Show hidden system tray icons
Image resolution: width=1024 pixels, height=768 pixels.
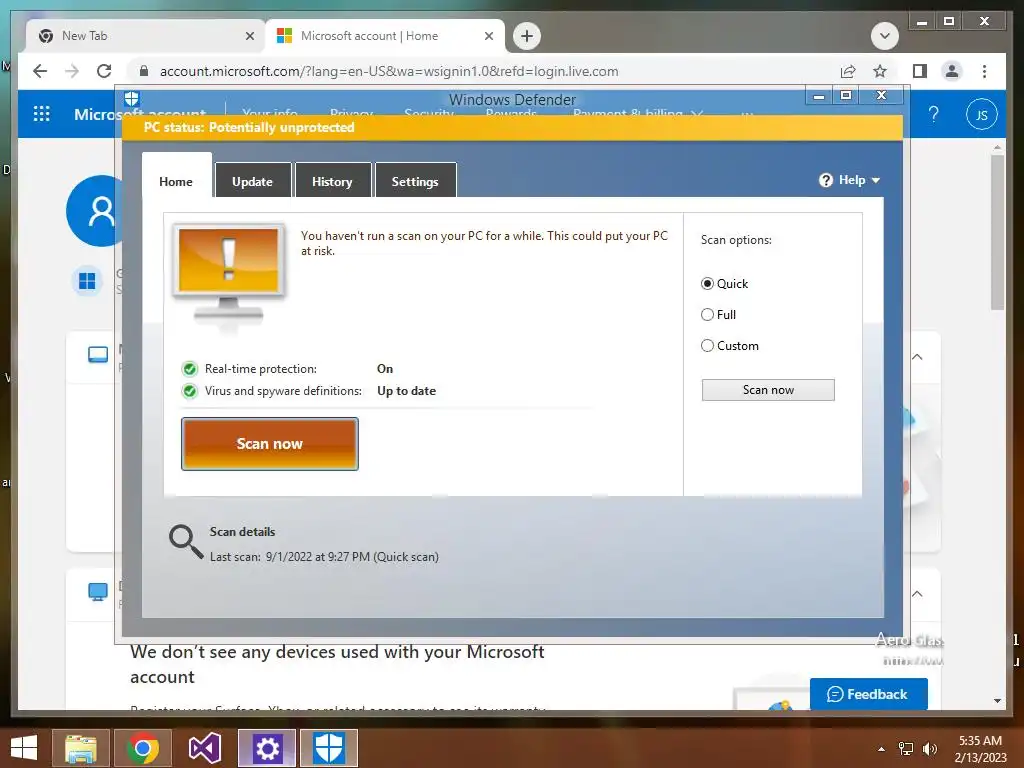[x=882, y=749]
